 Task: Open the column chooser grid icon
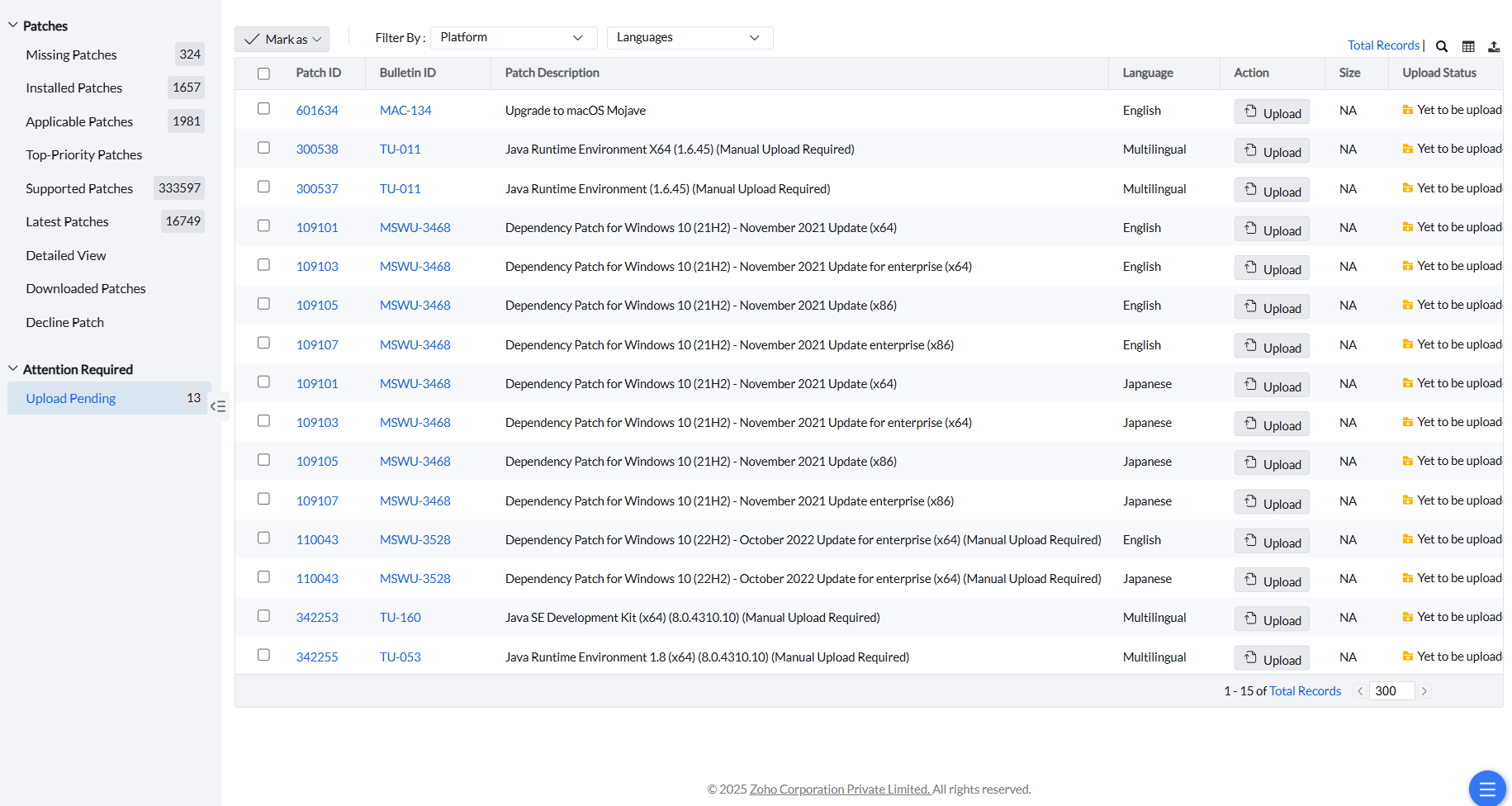coord(1468,46)
